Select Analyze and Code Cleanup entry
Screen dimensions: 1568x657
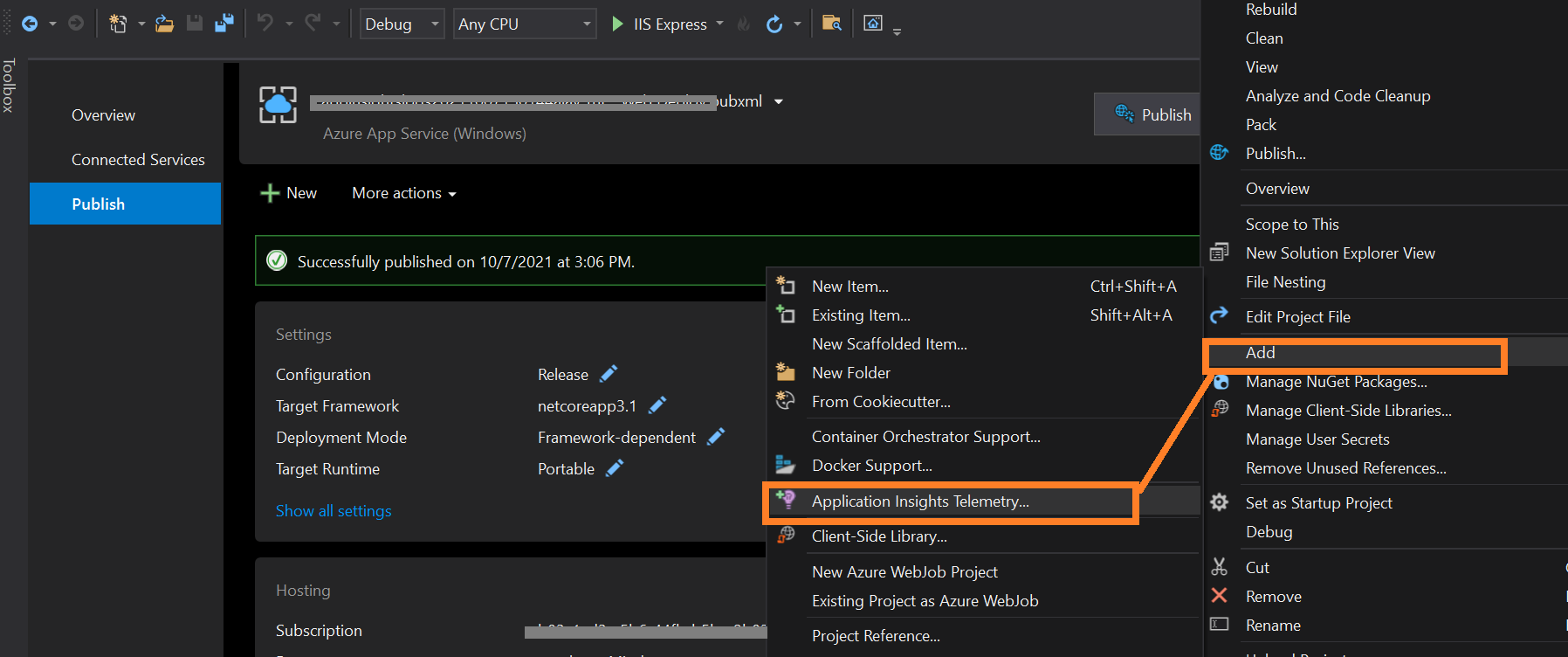[x=1338, y=96]
